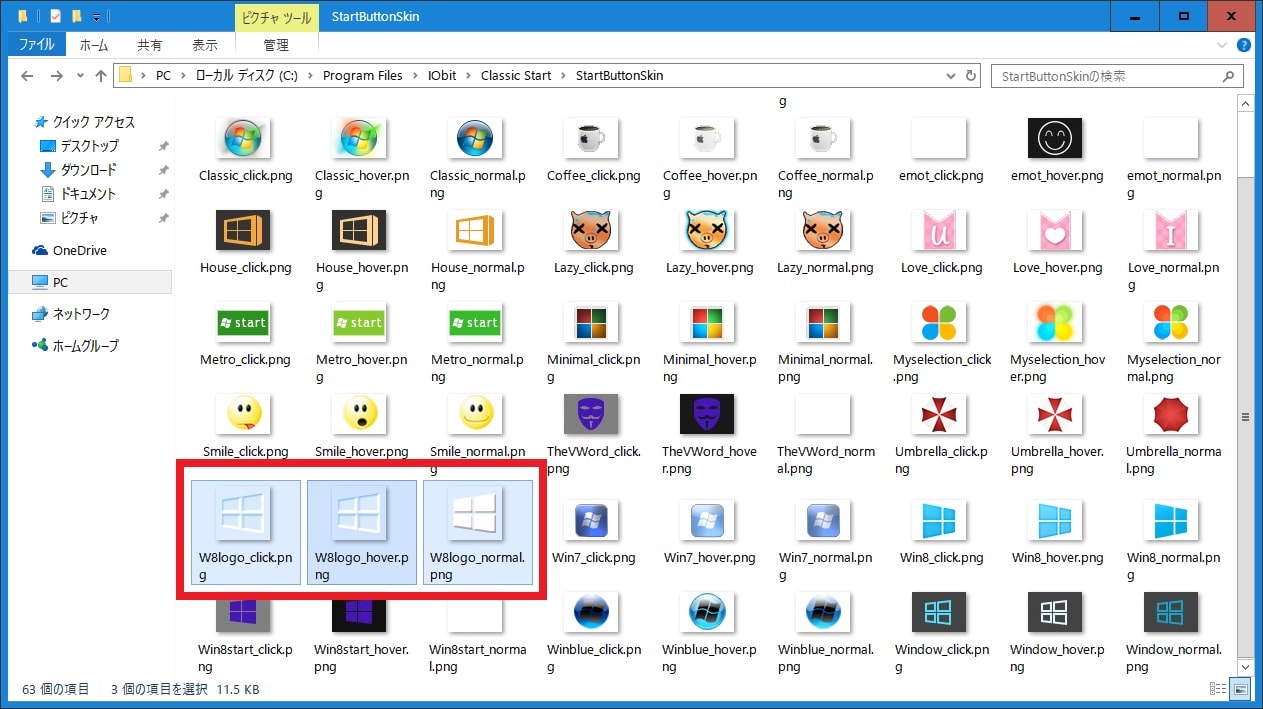Select the Umbrella_click.png icon
1263x709 pixels.
(939, 414)
